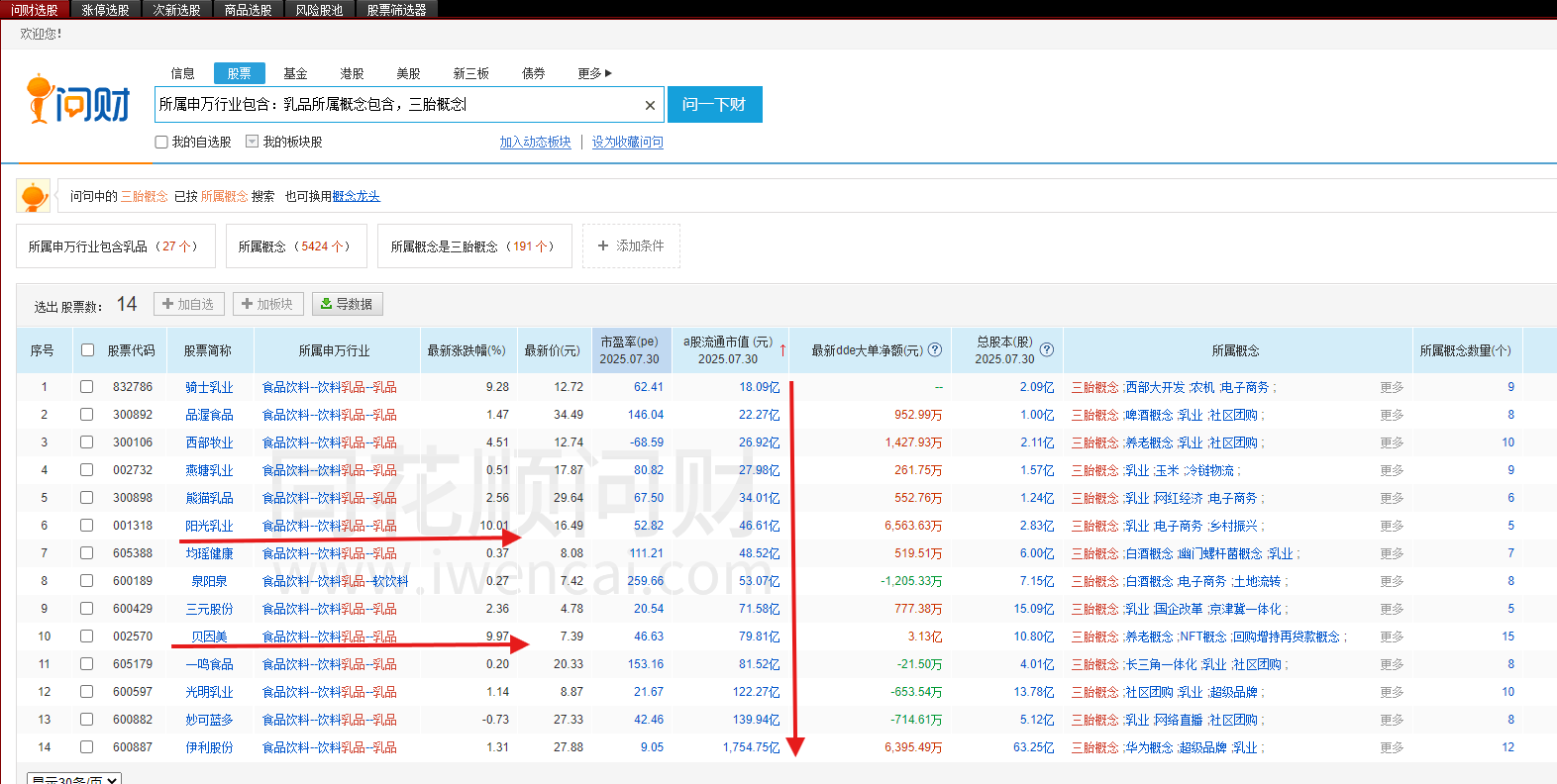Select all rows with the header checkbox
This screenshot has height=784, width=1557.
[x=87, y=349]
